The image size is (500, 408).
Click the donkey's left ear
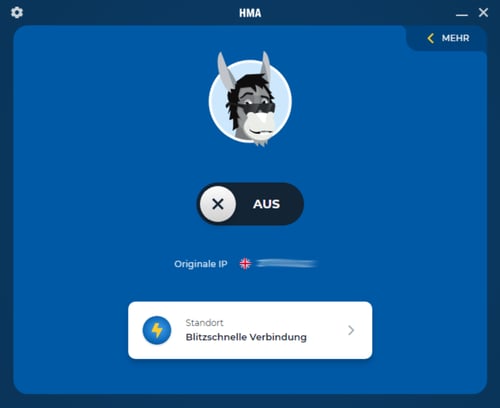click(226, 71)
